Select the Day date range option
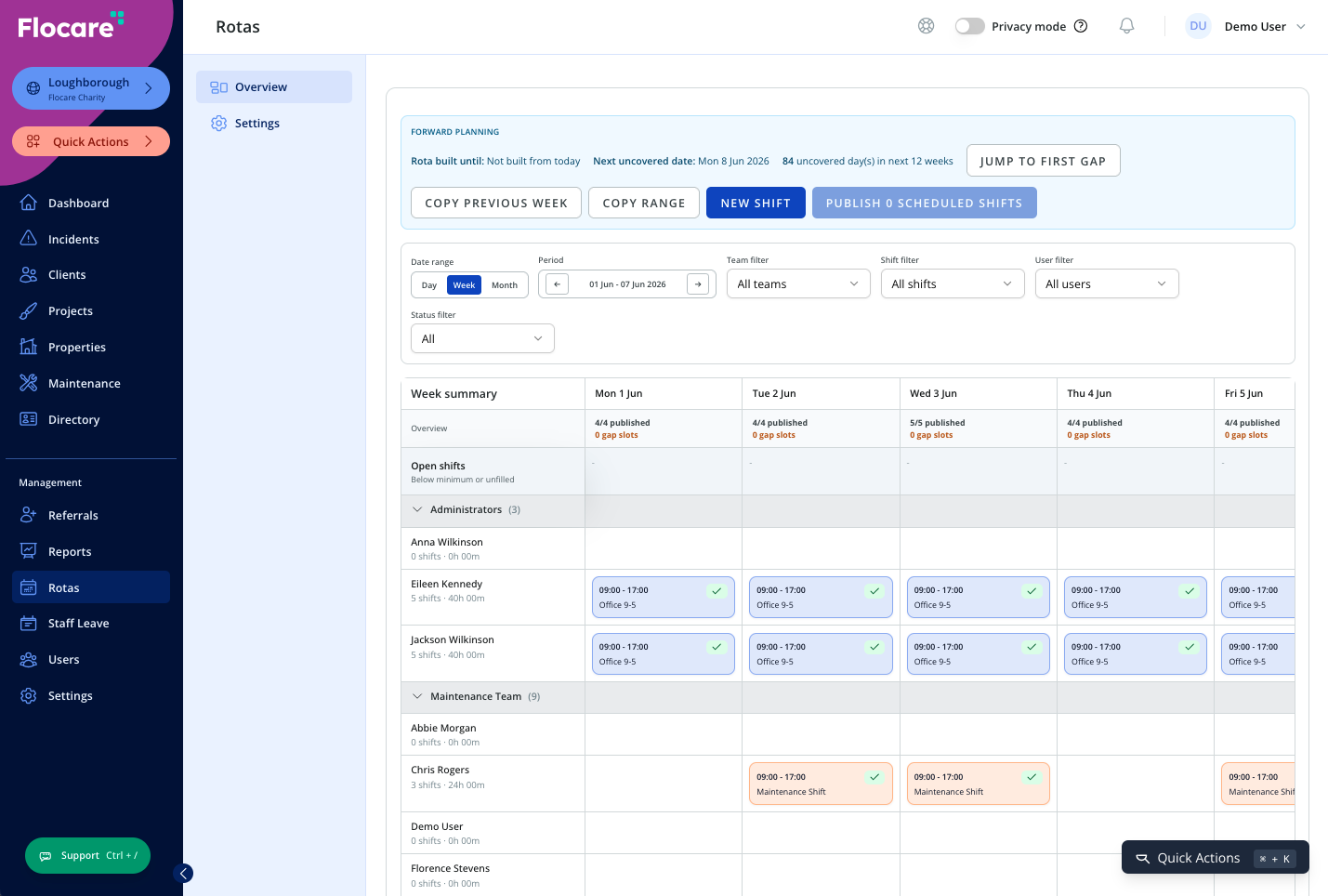The width and height of the screenshot is (1328, 896). [x=428, y=285]
